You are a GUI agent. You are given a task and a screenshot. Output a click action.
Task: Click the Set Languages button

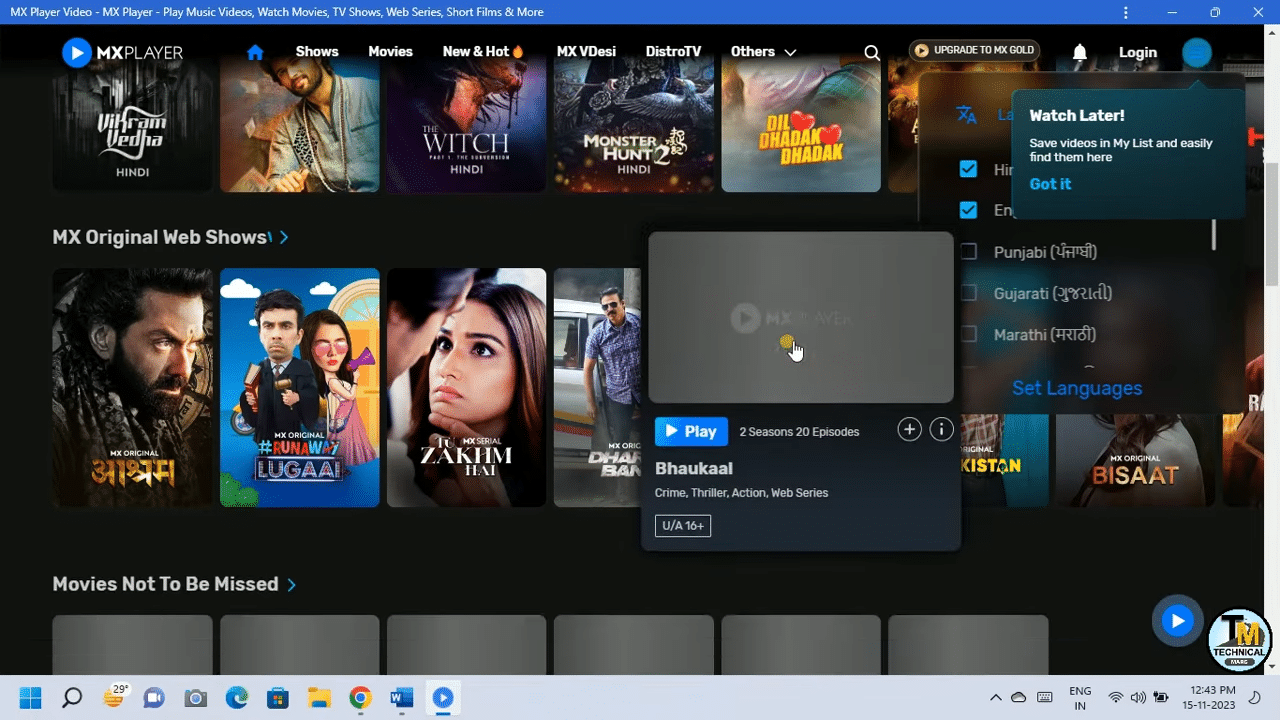pyautogui.click(x=1077, y=388)
